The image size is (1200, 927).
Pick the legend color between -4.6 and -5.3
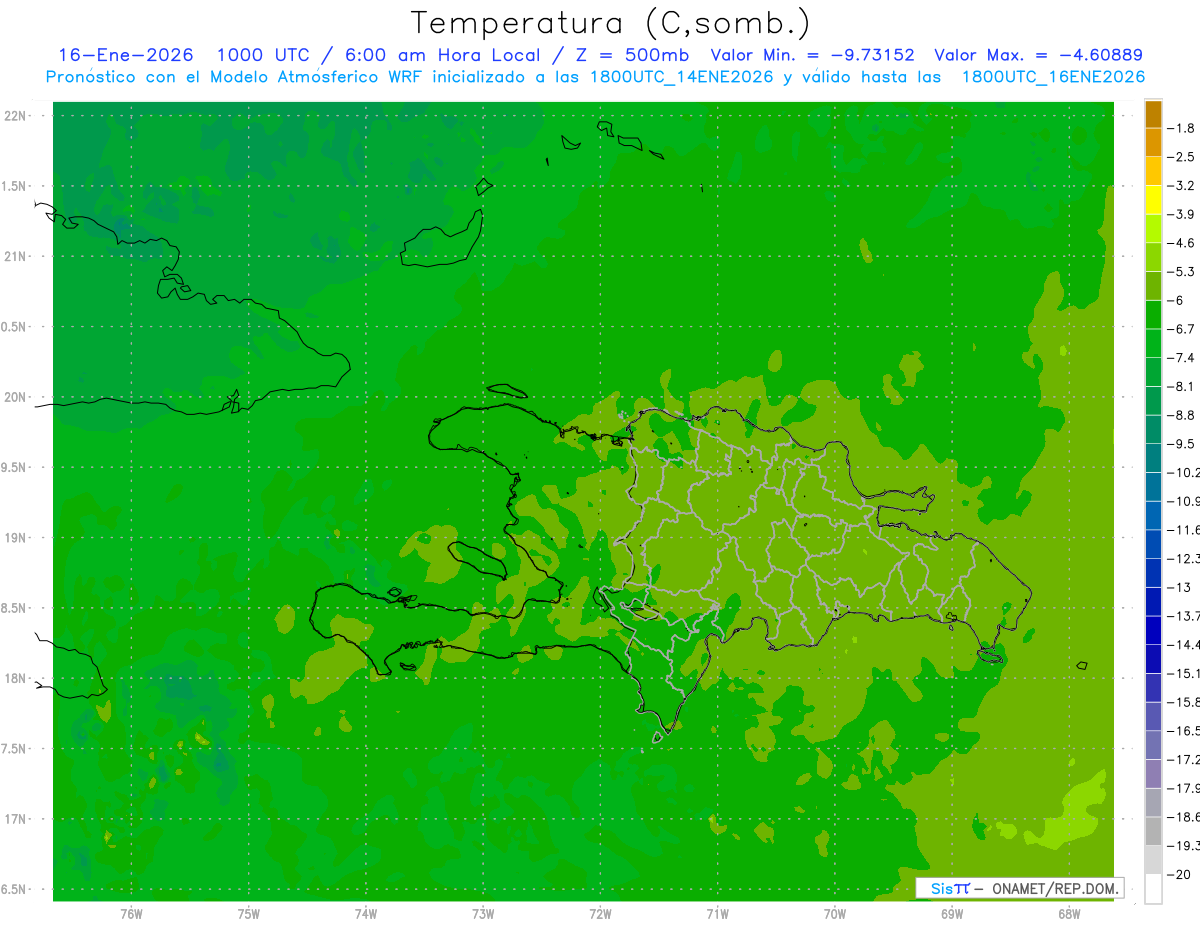1153,257
